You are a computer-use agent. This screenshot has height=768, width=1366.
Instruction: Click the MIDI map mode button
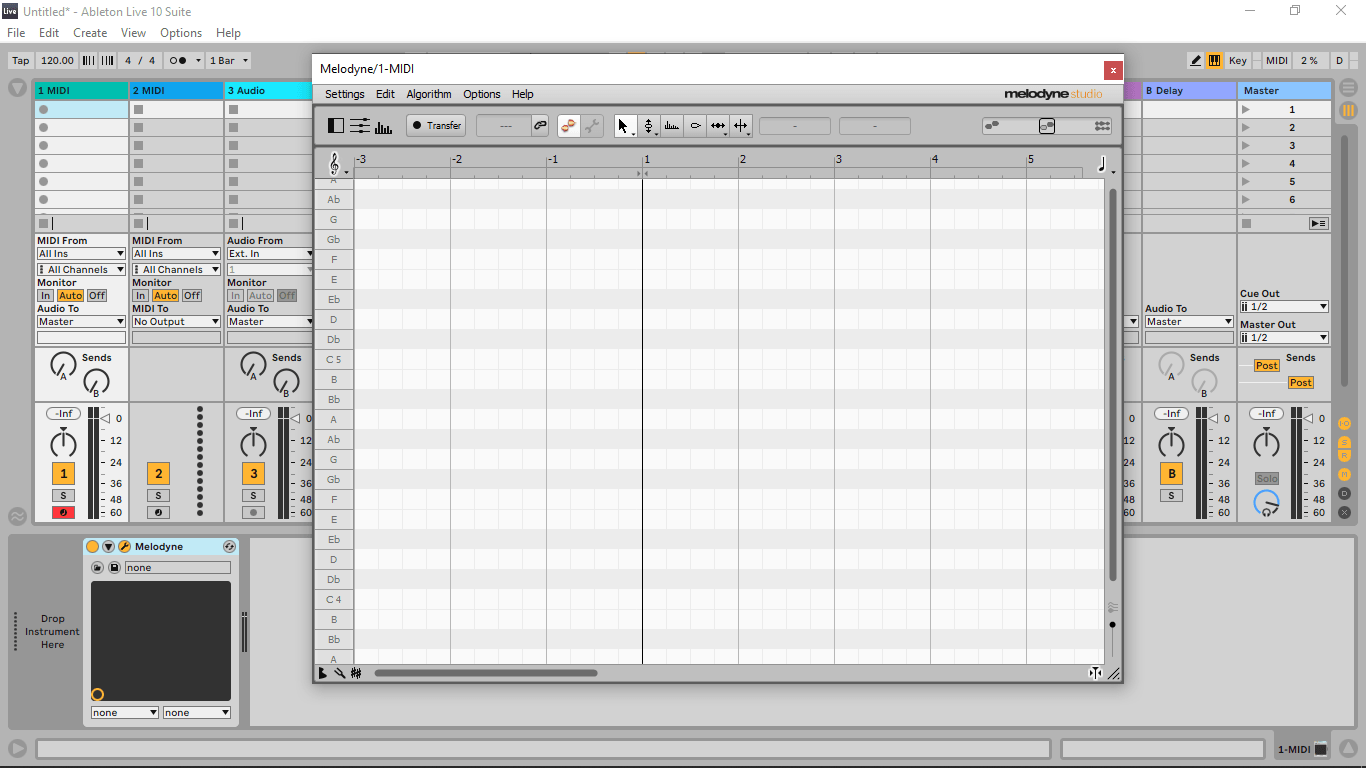click(1277, 60)
